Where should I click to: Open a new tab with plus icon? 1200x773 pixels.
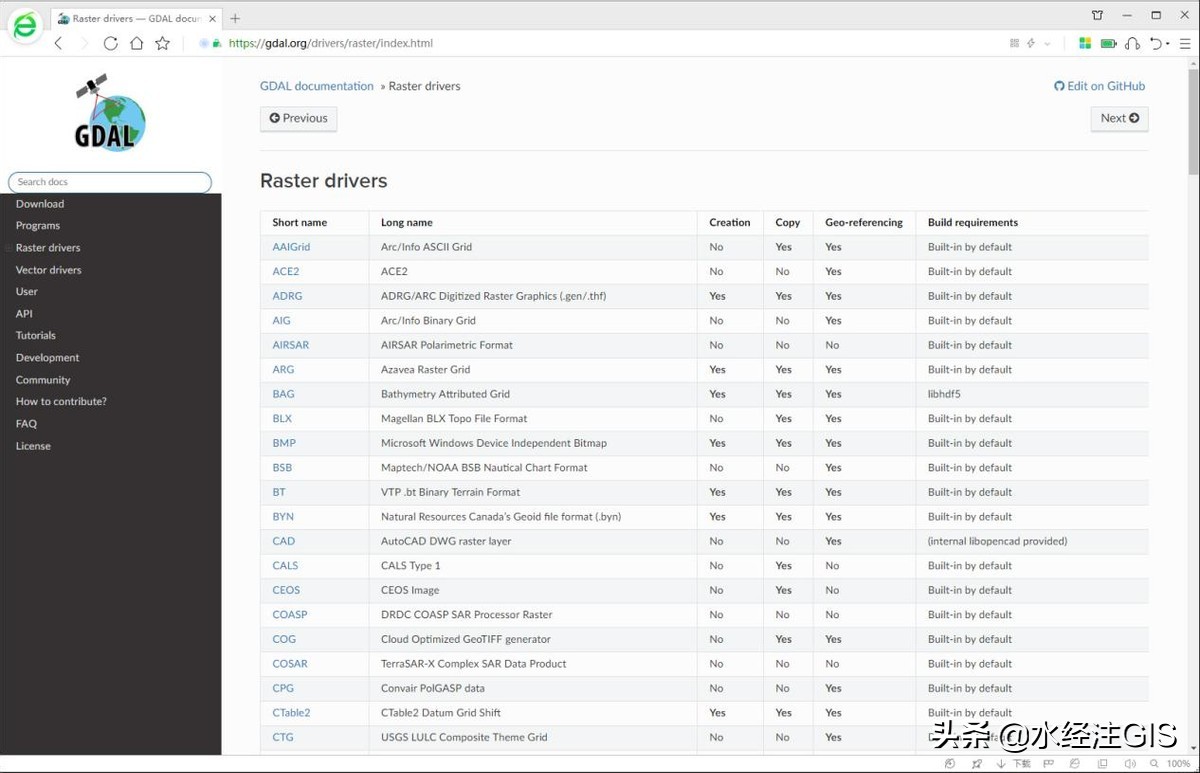235,18
